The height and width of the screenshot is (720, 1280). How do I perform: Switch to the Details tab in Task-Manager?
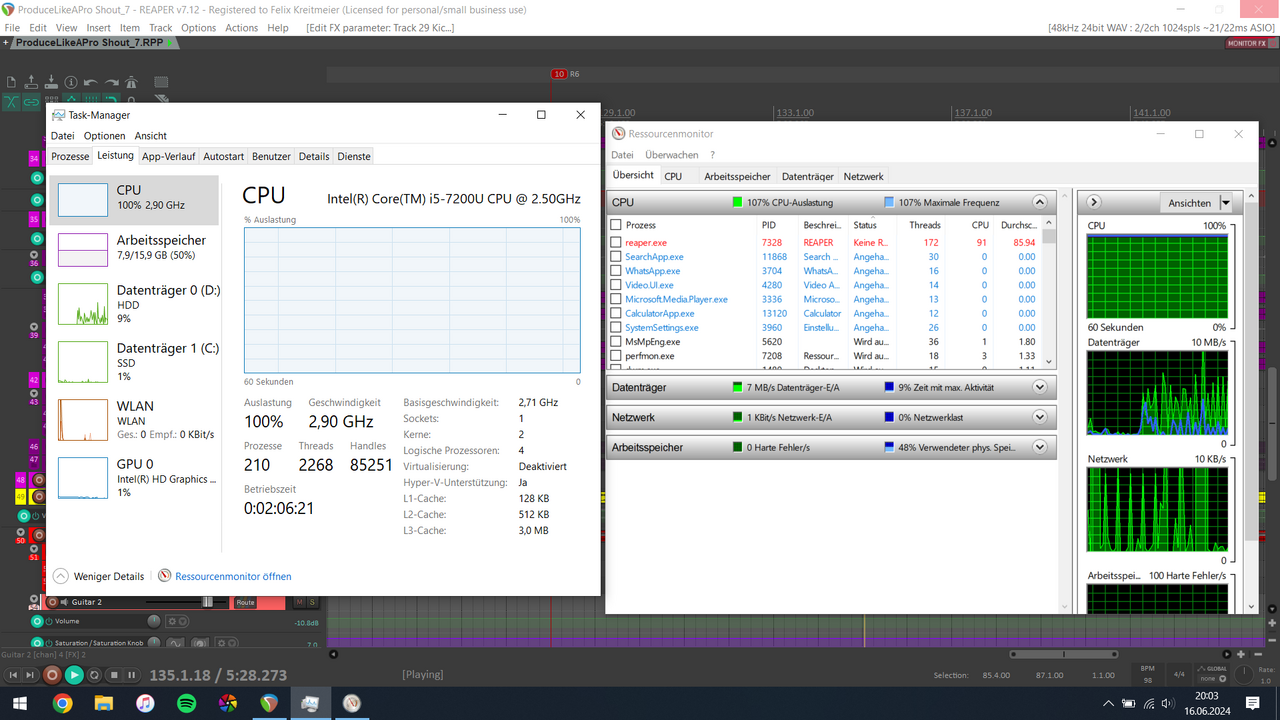[313, 156]
